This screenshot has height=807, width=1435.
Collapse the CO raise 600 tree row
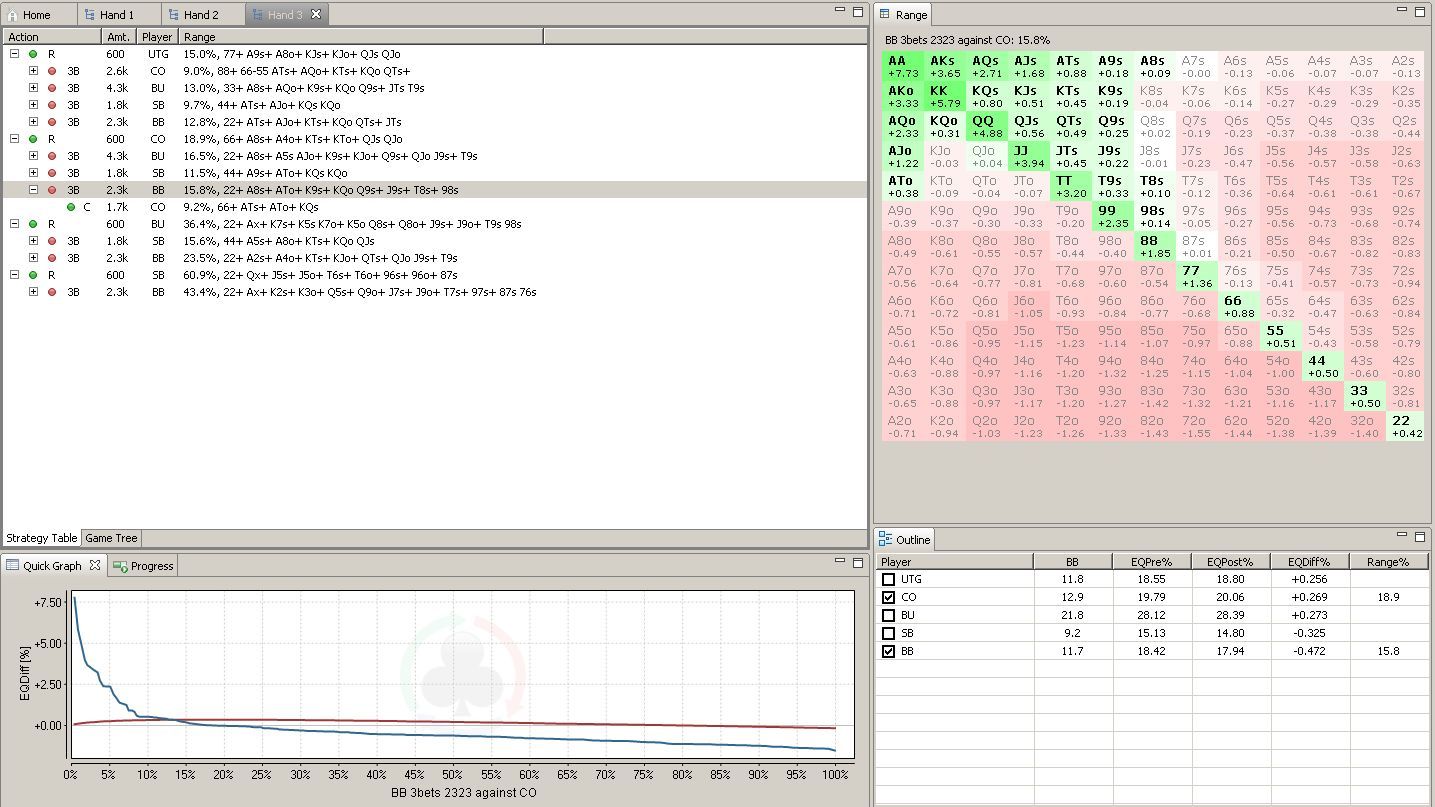tap(15, 139)
